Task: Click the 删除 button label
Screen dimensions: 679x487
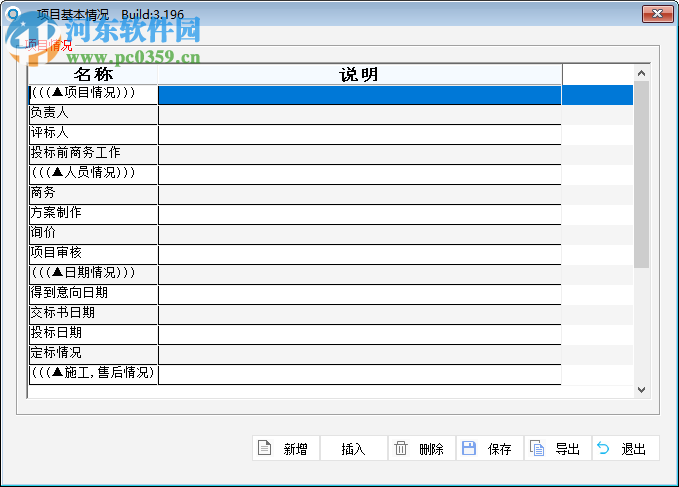Action: click(431, 449)
